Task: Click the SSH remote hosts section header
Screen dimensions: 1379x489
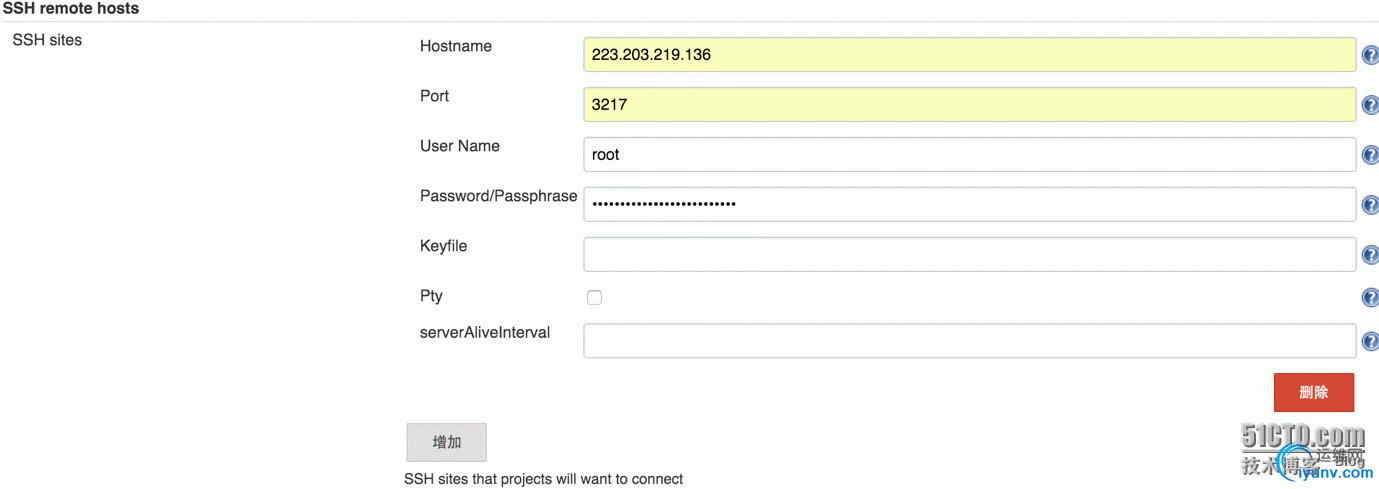Action: [71, 8]
